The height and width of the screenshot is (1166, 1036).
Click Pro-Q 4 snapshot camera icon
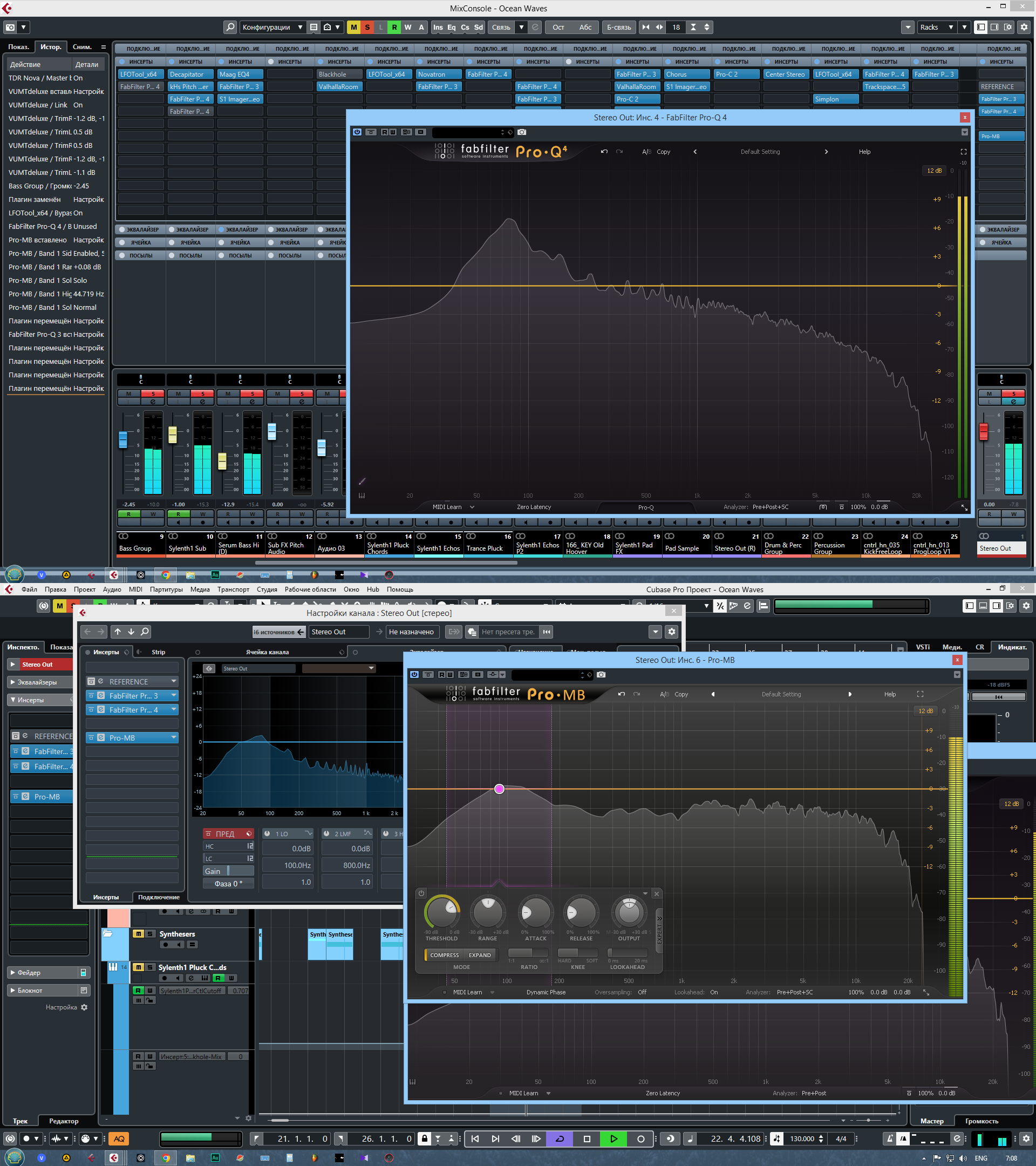522,132
